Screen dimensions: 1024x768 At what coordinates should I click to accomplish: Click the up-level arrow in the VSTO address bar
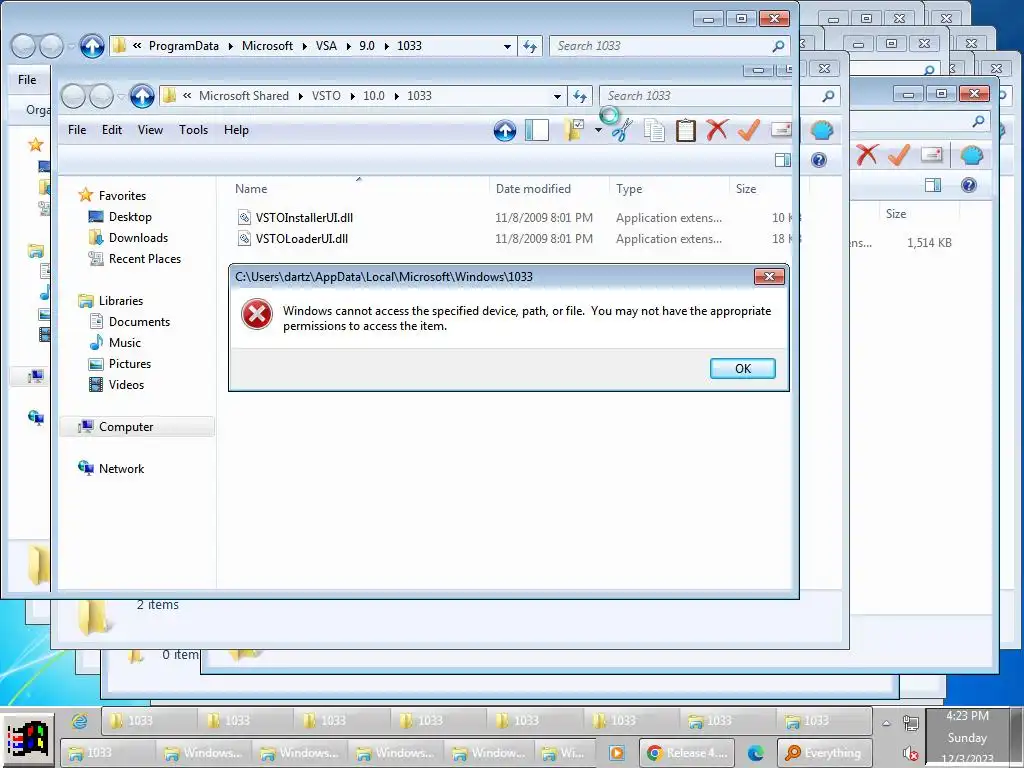[142, 96]
